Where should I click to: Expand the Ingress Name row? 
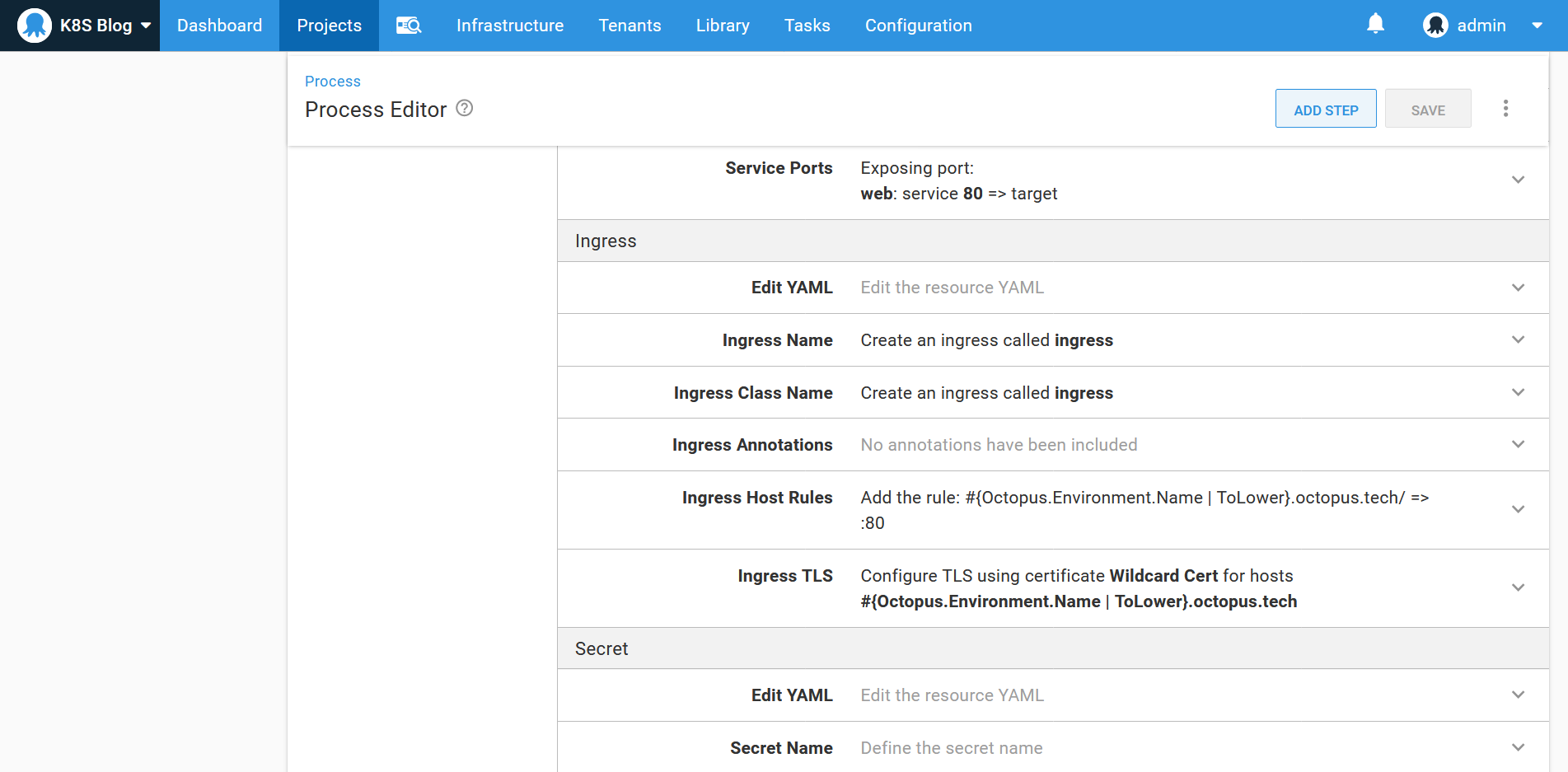pyautogui.click(x=1518, y=339)
